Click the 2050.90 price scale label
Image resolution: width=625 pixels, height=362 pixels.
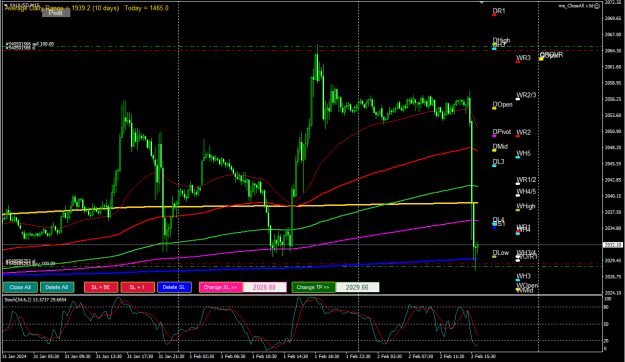tap(613, 131)
